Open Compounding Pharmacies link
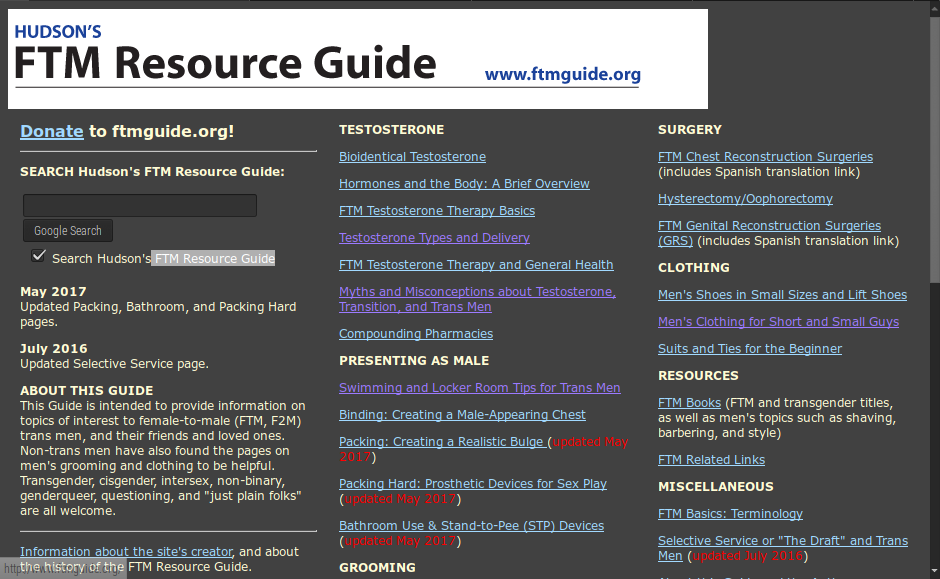This screenshot has height=579, width=940. [416, 333]
